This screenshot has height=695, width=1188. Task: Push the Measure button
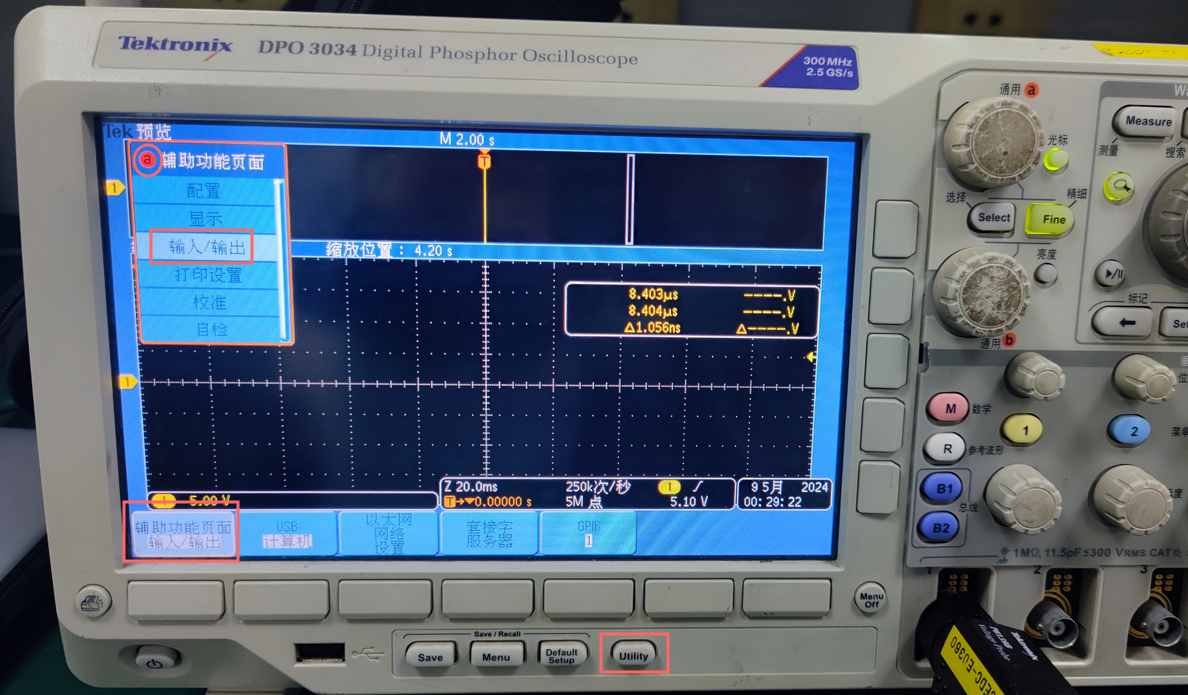click(x=1148, y=121)
